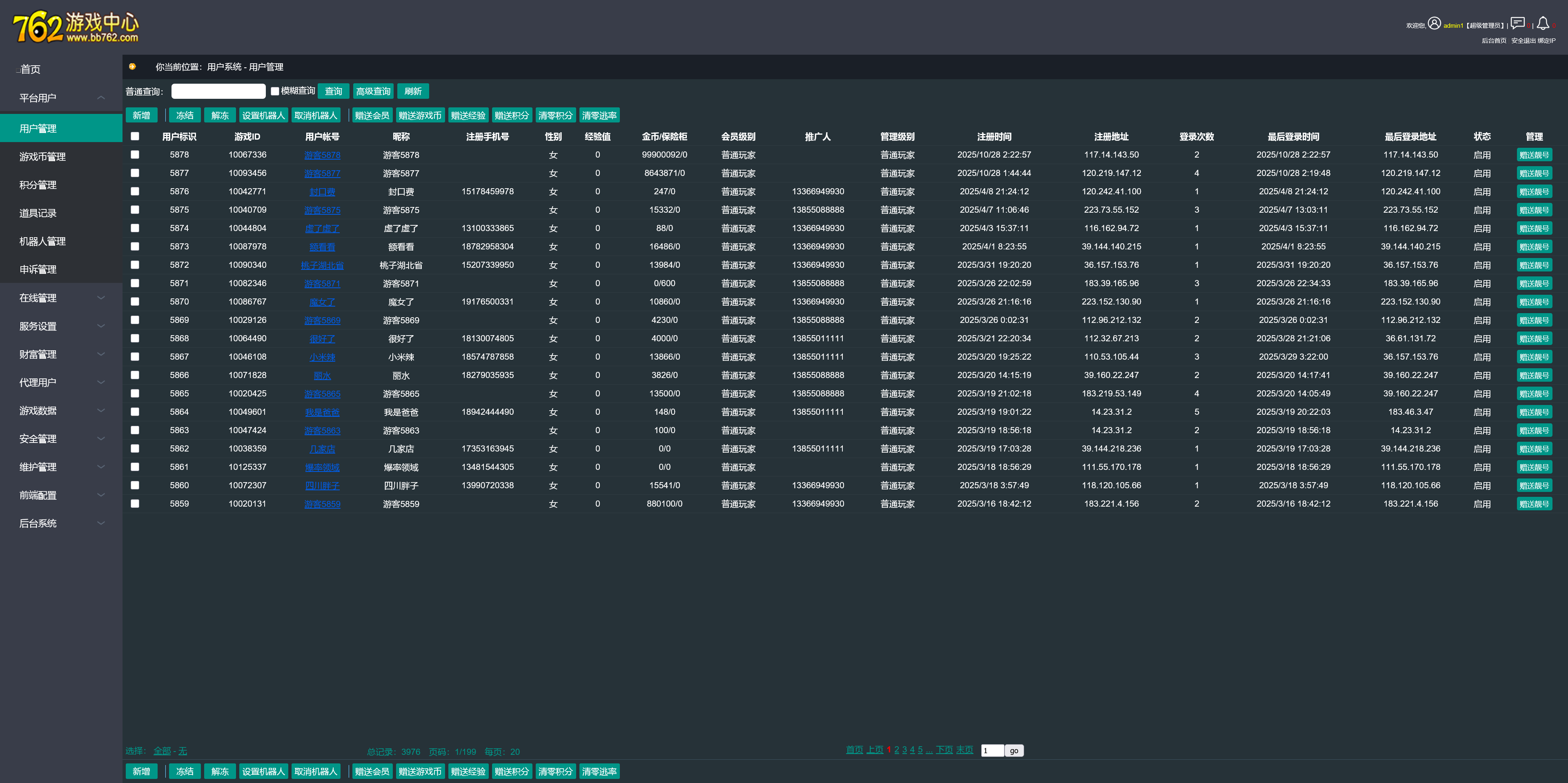The width and height of the screenshot is (1568, 783).
Task: Open the chat message icon
Action: (x=1517, y=23)
